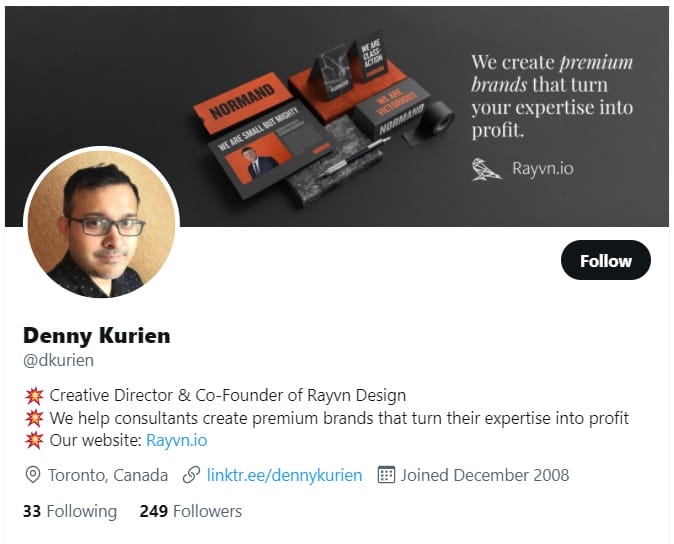The width and height of the screenshot is (674, 544).
Task: Click the Joined December 2008 text
Action: tap(485, 475)
